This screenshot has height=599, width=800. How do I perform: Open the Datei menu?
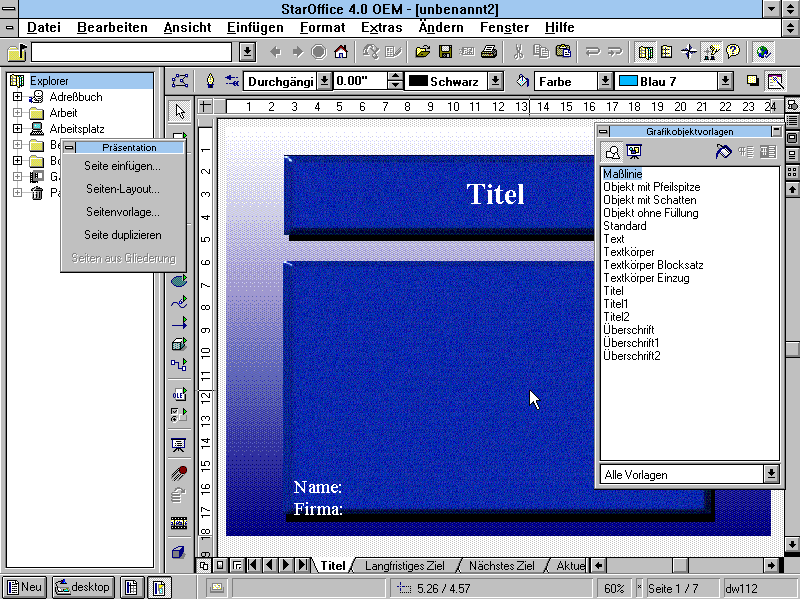pyautogui.click(x=44, y=28)
